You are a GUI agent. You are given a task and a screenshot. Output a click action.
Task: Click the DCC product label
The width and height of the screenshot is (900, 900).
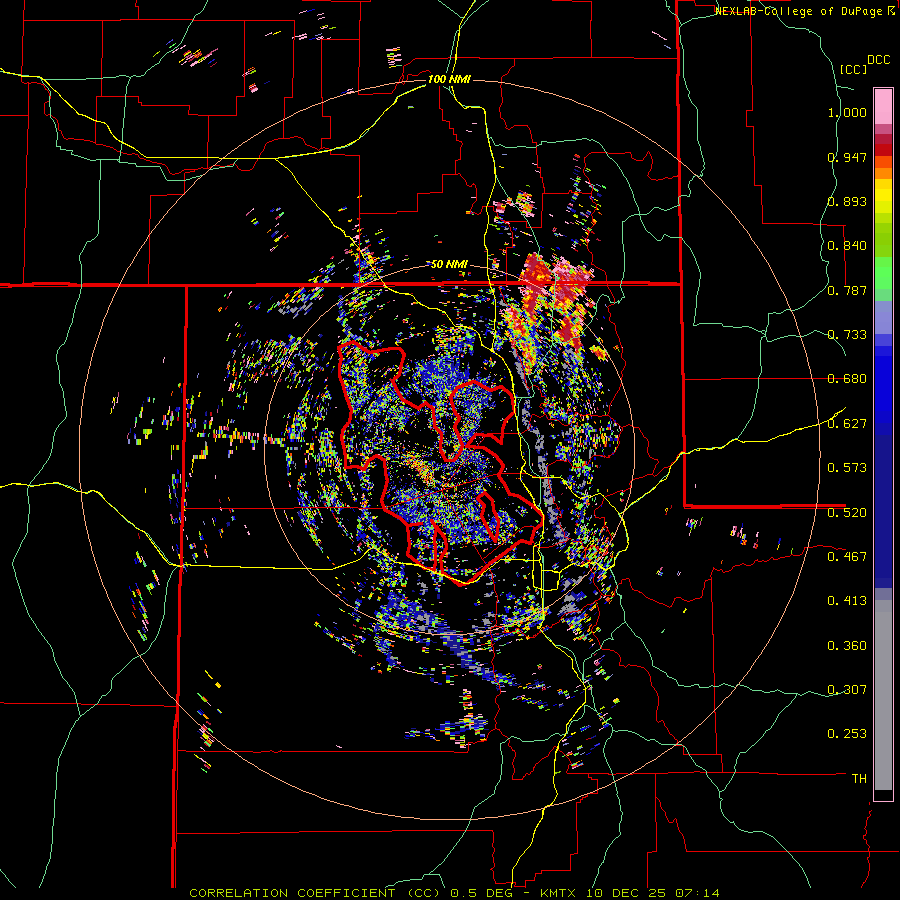(878, 60)
